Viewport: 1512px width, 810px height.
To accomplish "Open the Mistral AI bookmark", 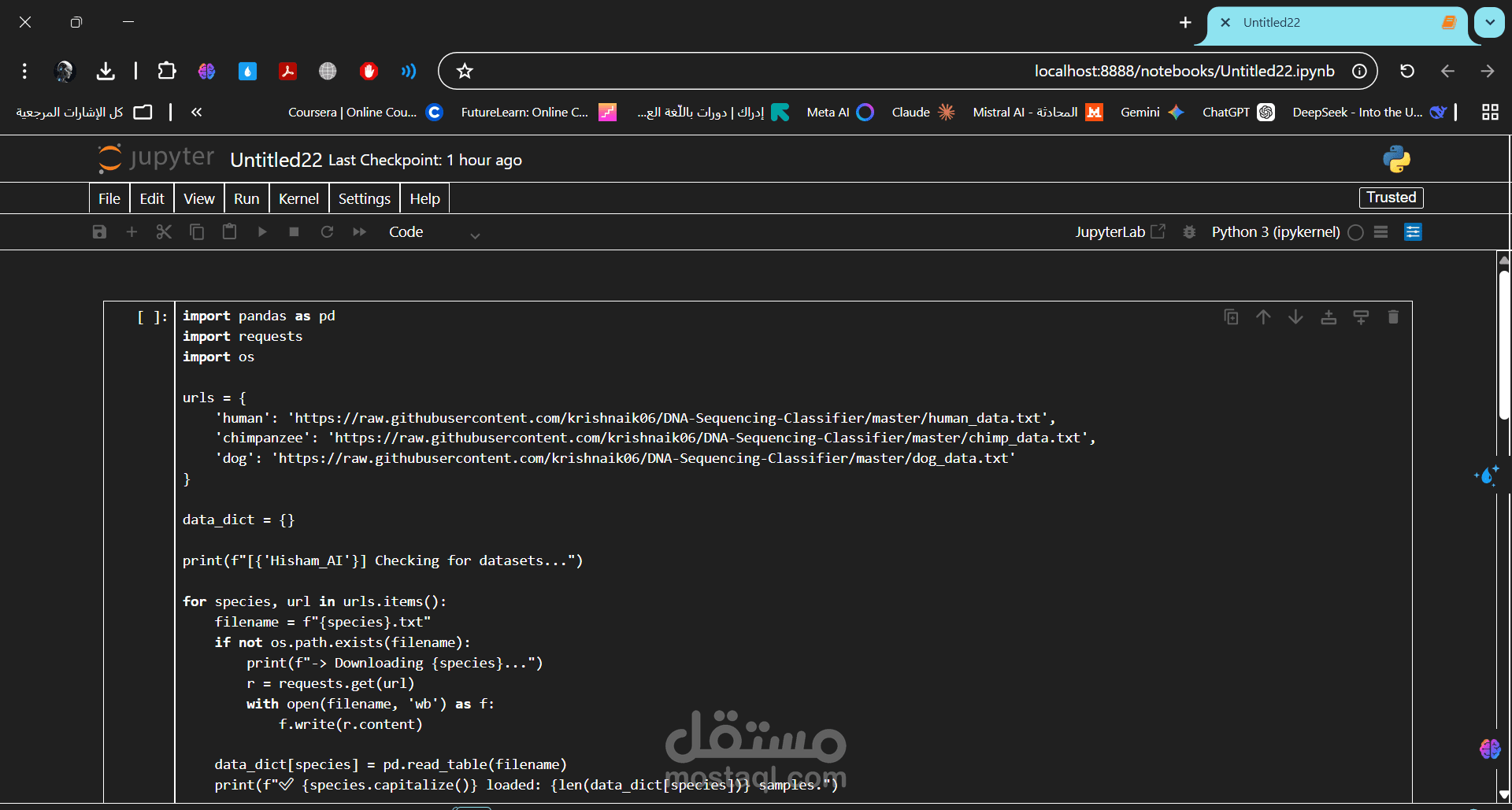I will (1038, 113).
